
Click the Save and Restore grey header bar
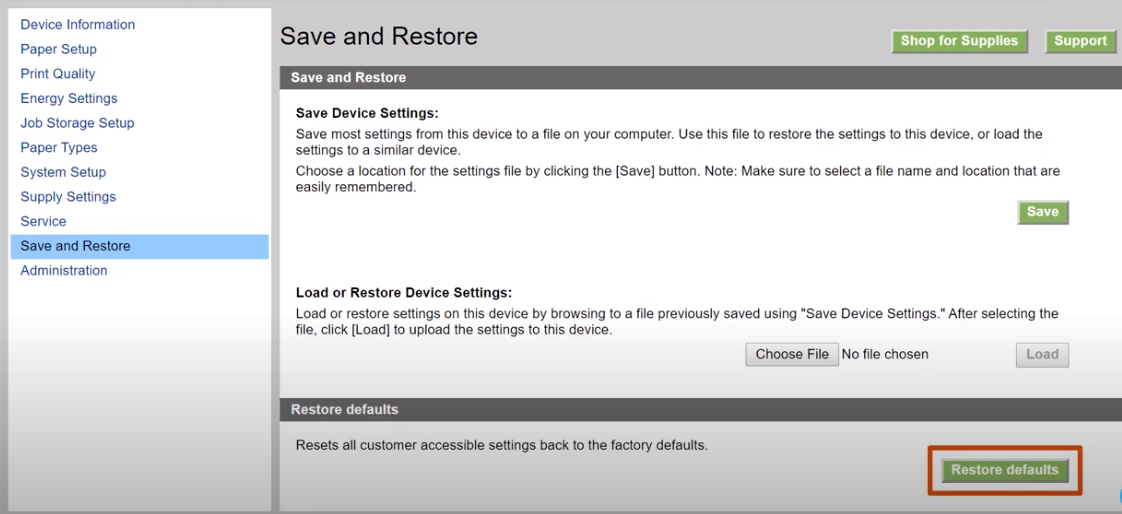click(x=701, y=77)
